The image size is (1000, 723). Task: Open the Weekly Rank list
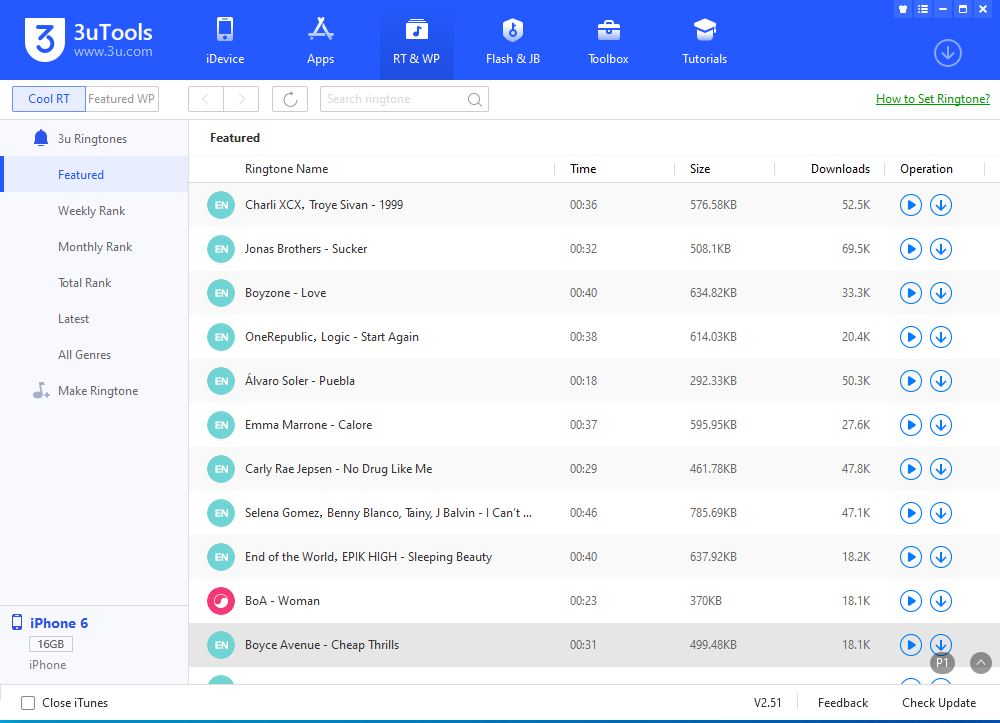(91, 211)
